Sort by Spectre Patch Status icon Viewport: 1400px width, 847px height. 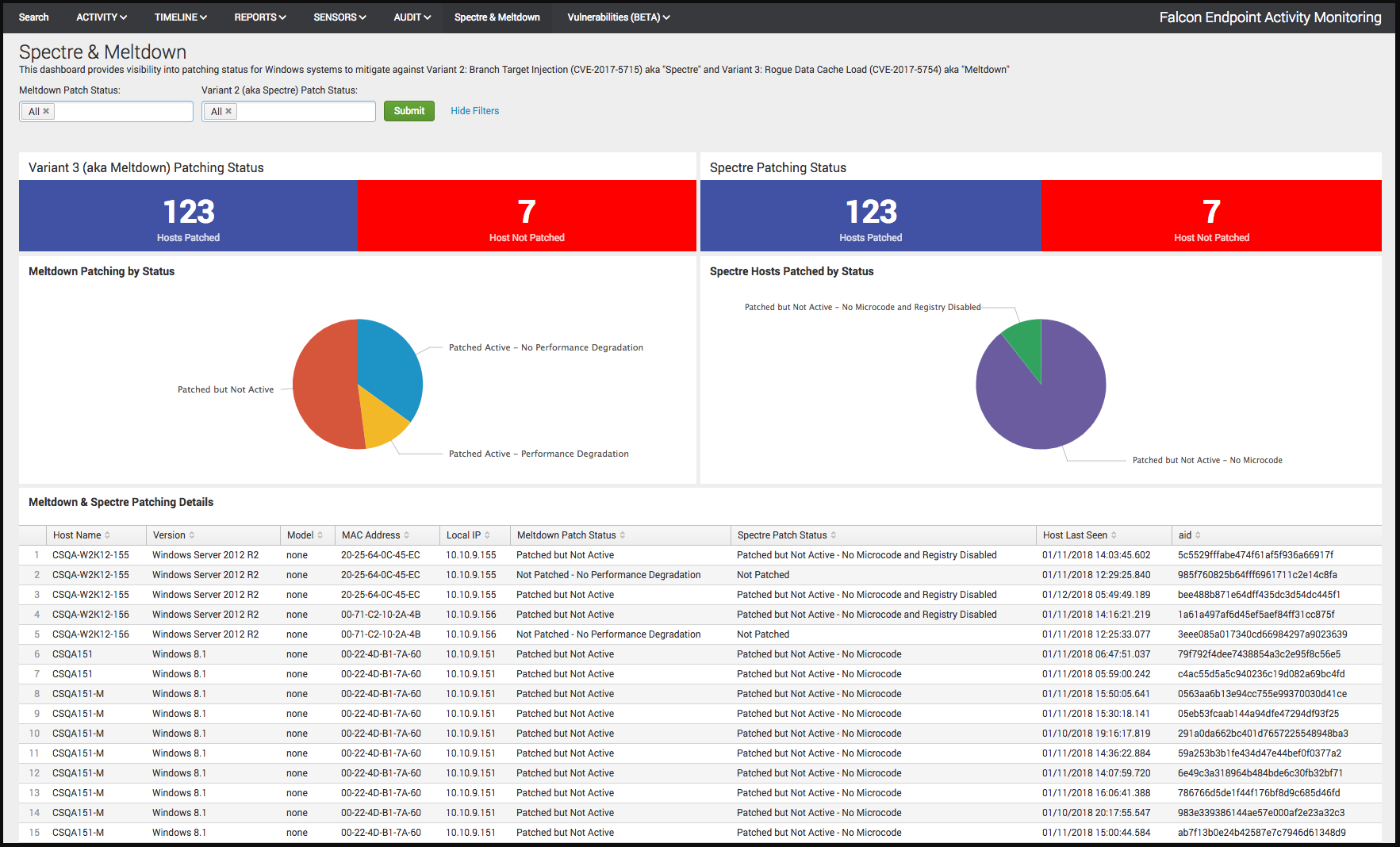click(834, 535)
